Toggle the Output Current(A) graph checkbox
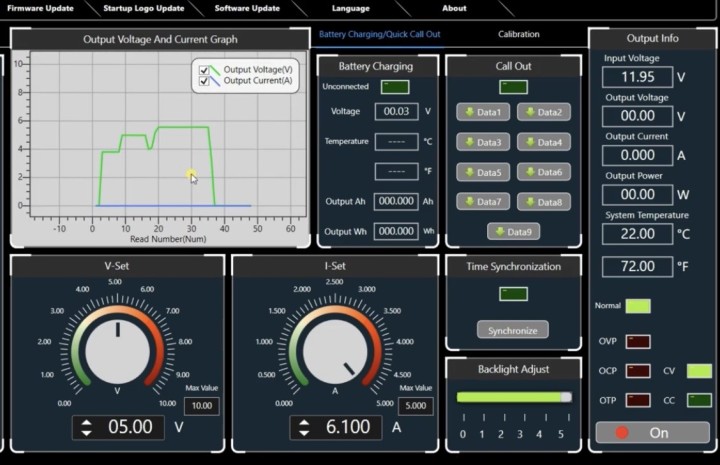720x465 pixels. [204, 81]
